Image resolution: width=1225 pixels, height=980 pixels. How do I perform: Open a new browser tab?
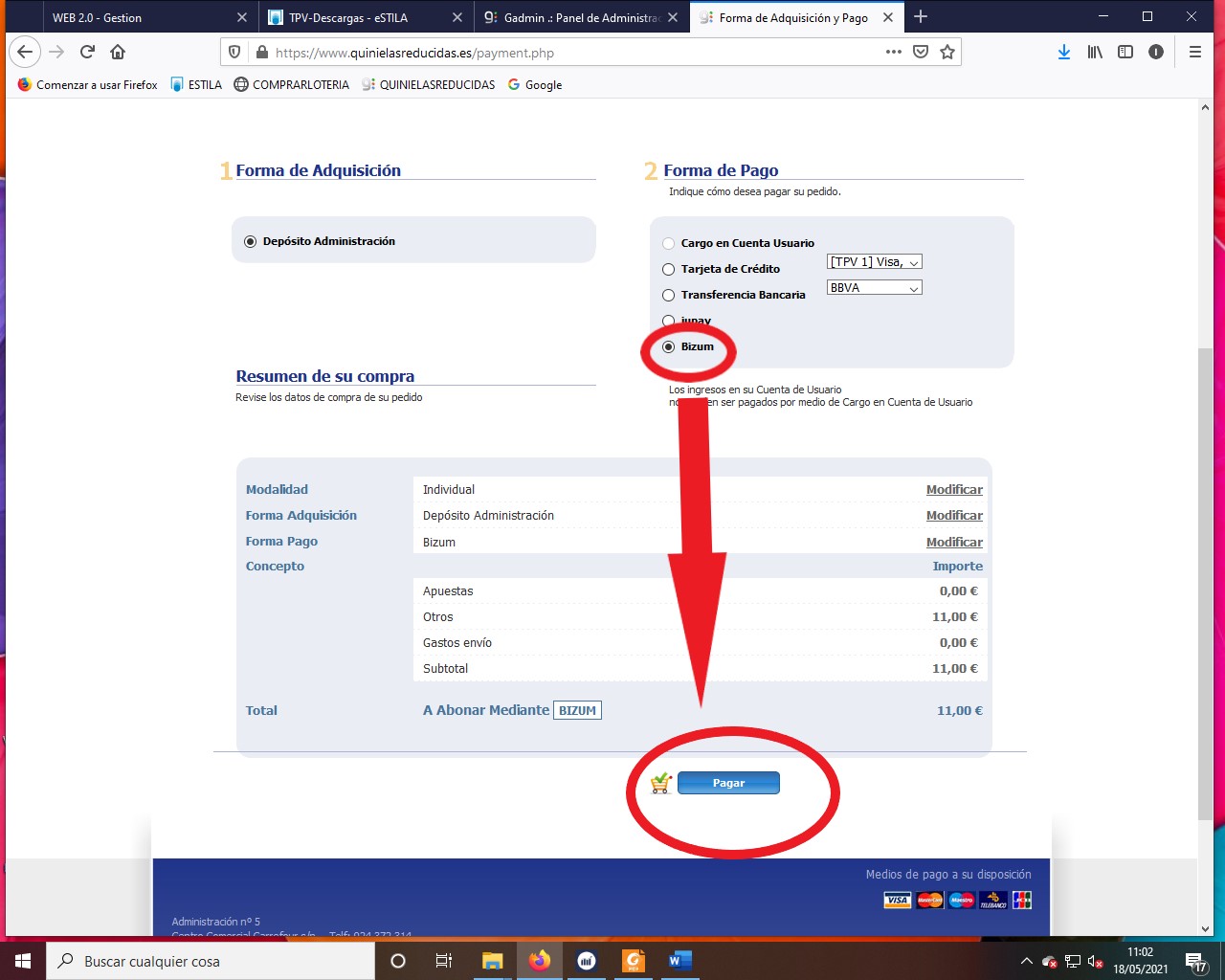point(921,16)
